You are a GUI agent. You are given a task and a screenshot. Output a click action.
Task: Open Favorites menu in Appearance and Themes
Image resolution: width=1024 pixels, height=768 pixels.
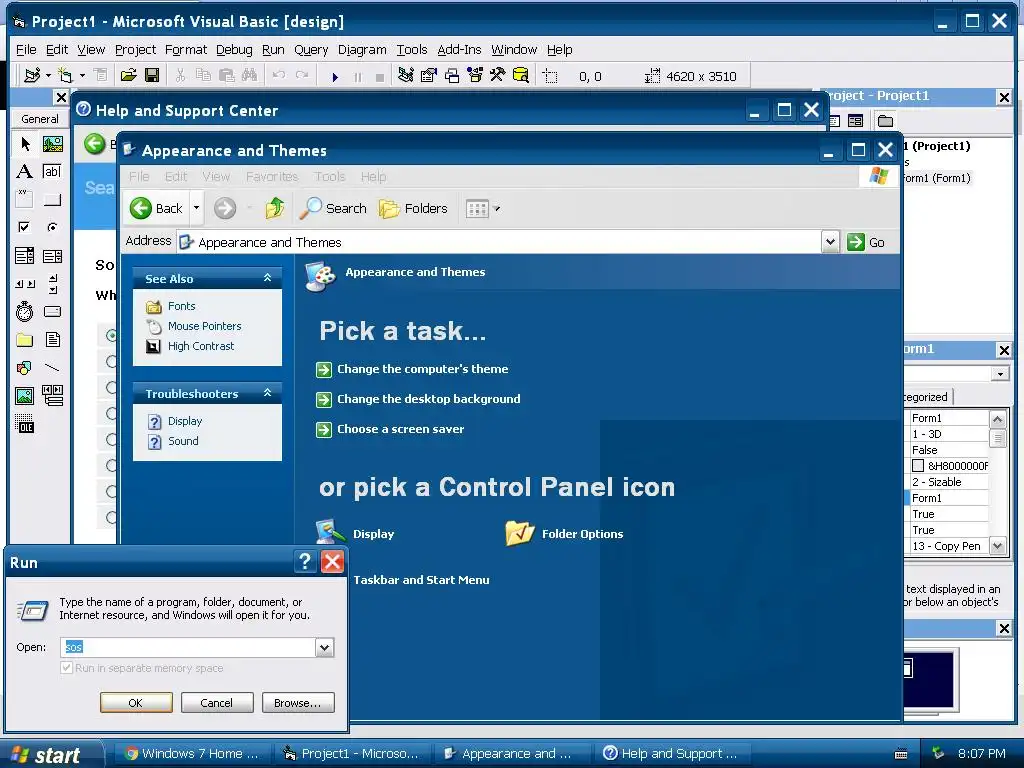272,176
